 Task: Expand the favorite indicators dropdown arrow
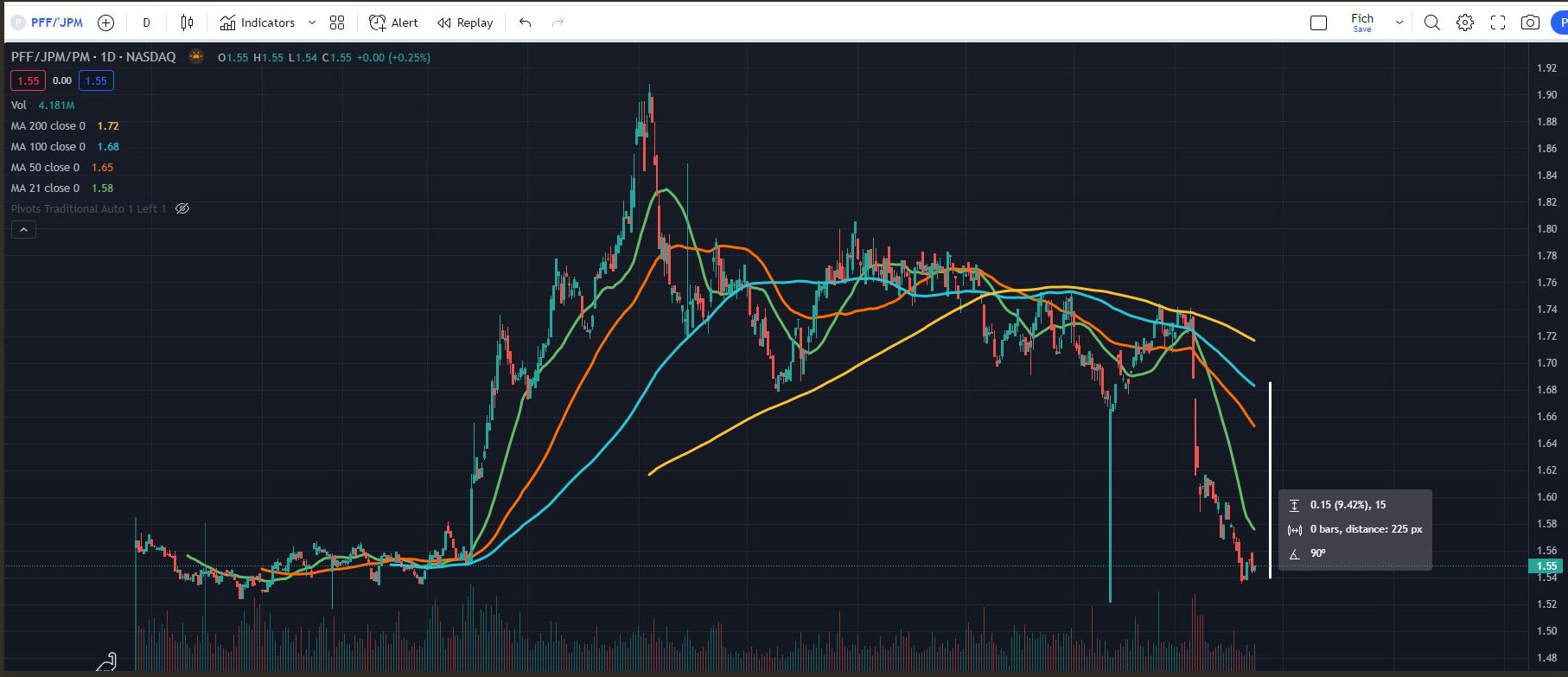tap(312, 22)
